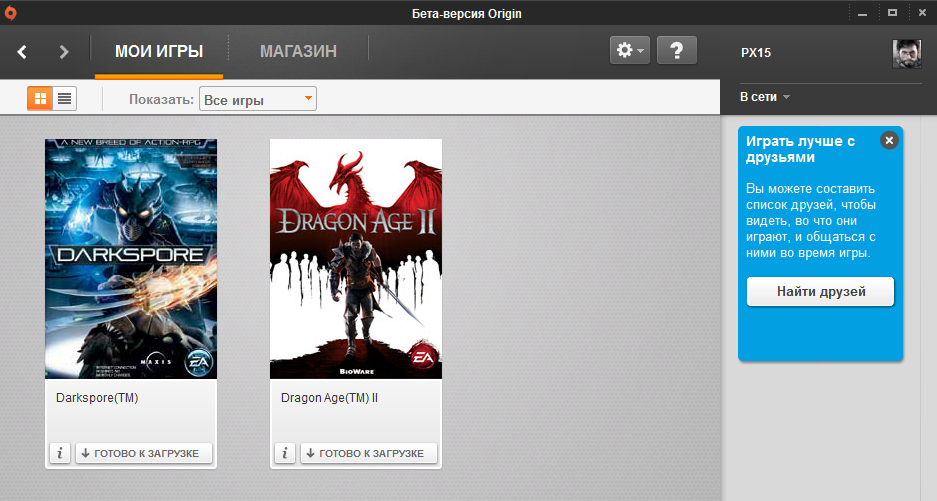Maximize the Origin window

892,13
